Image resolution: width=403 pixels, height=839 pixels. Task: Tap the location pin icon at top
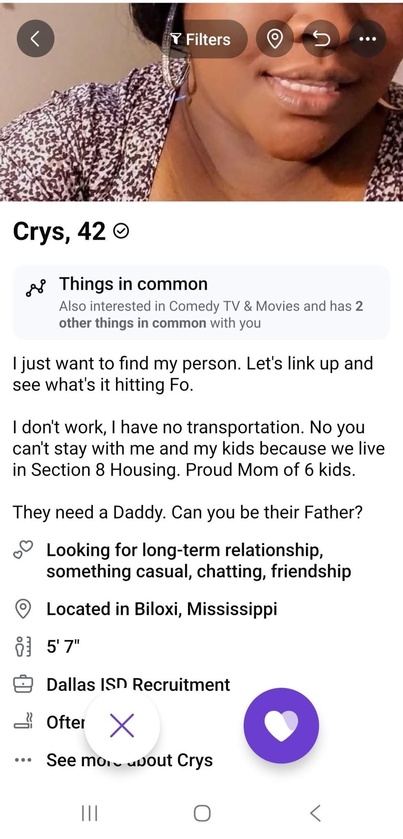pos(275,39)
